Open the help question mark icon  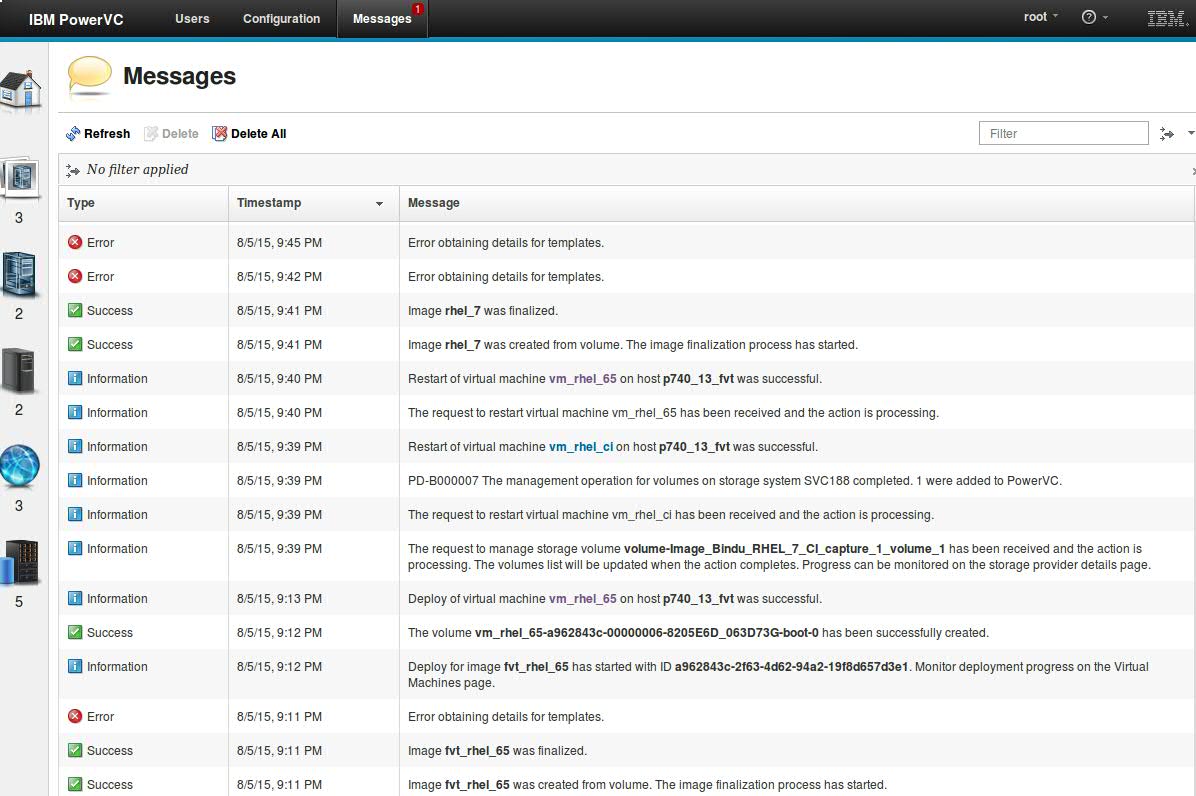point(1088,17)
